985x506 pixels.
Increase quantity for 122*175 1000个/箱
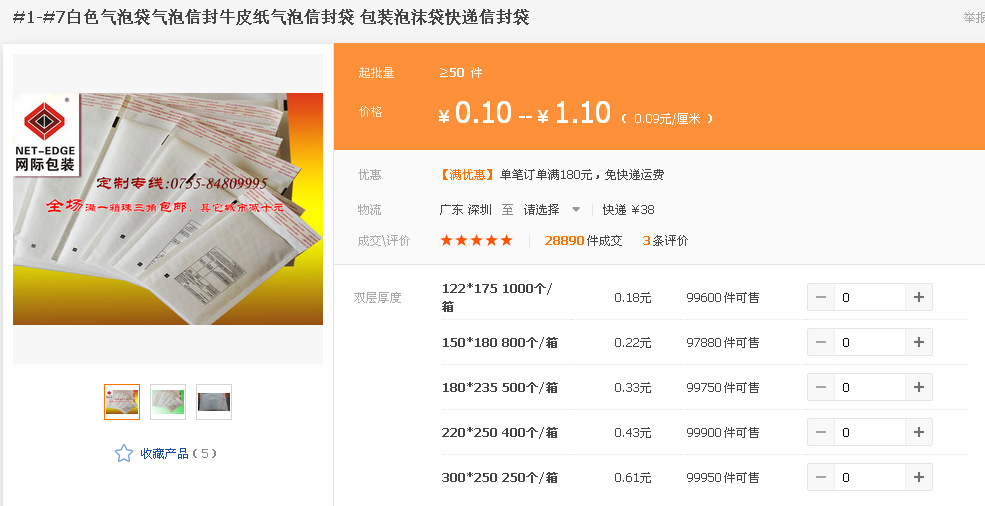pos(918,297)
